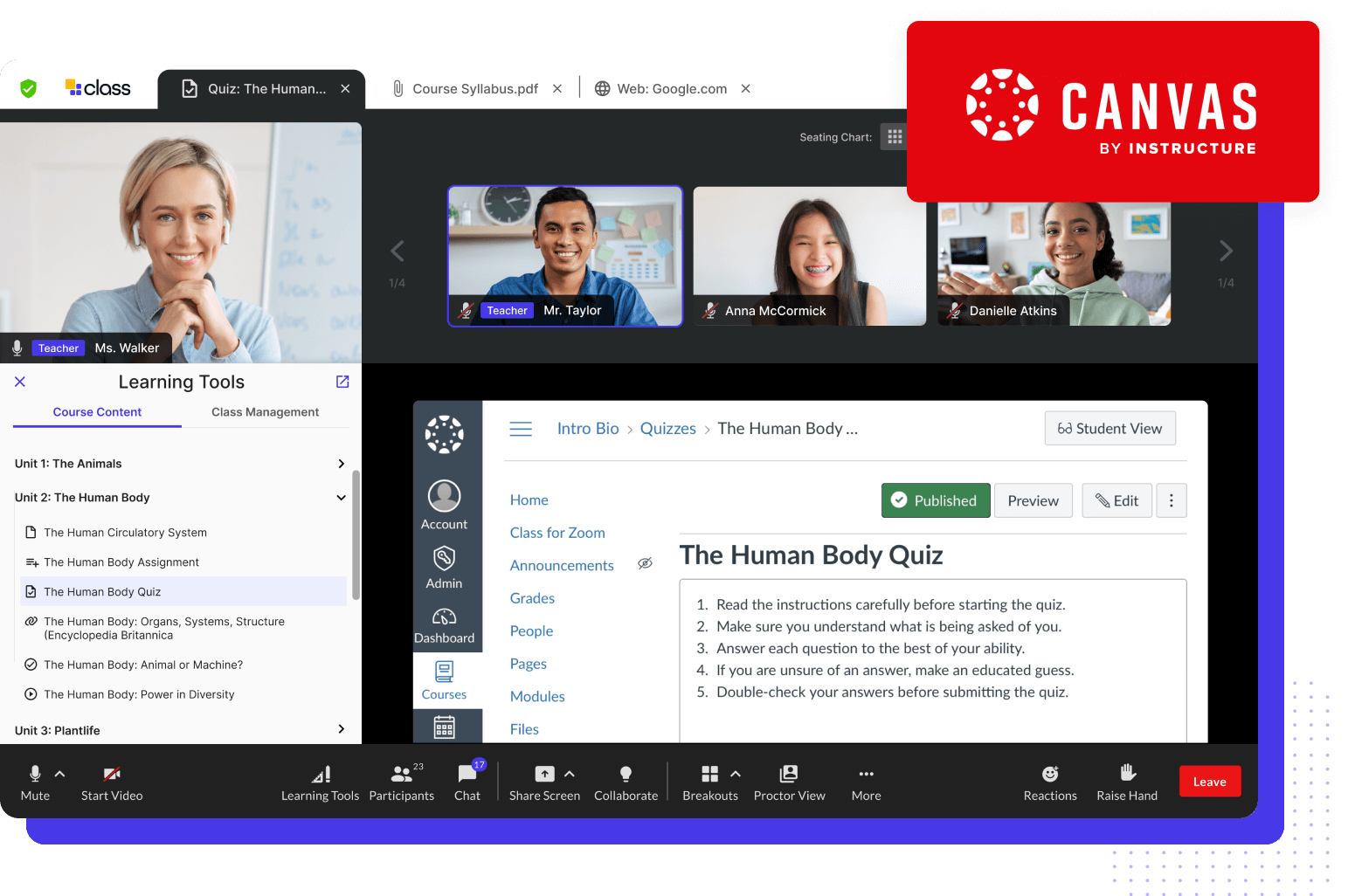Open Class for Zoom course link

click(x=557, y=533)
